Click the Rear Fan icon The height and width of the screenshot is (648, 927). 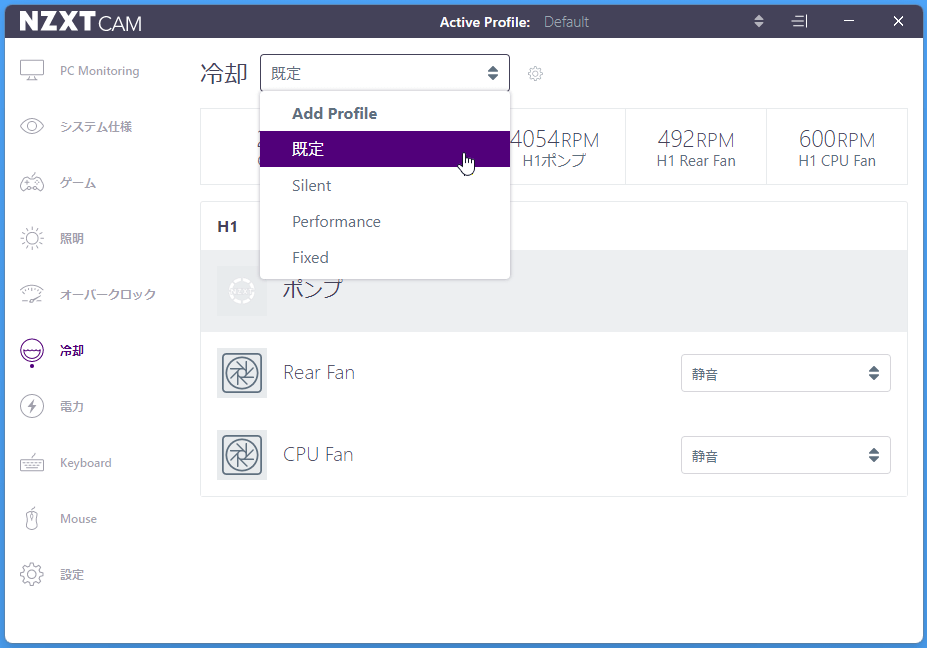[242, 373]
